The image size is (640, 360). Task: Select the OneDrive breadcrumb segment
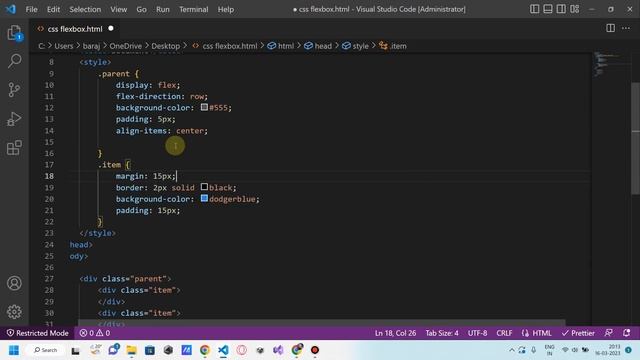[x=125, y=46]
